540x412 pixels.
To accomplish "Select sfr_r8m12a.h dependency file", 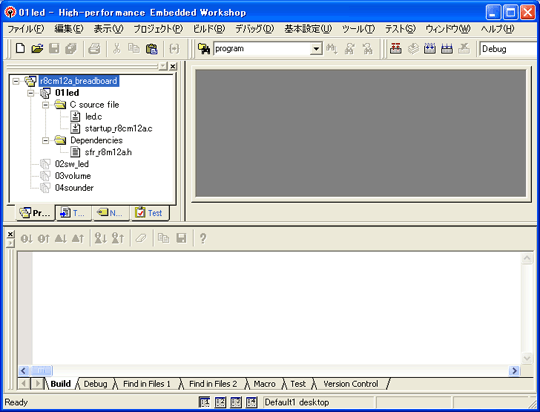I will (x=108, y=152).
